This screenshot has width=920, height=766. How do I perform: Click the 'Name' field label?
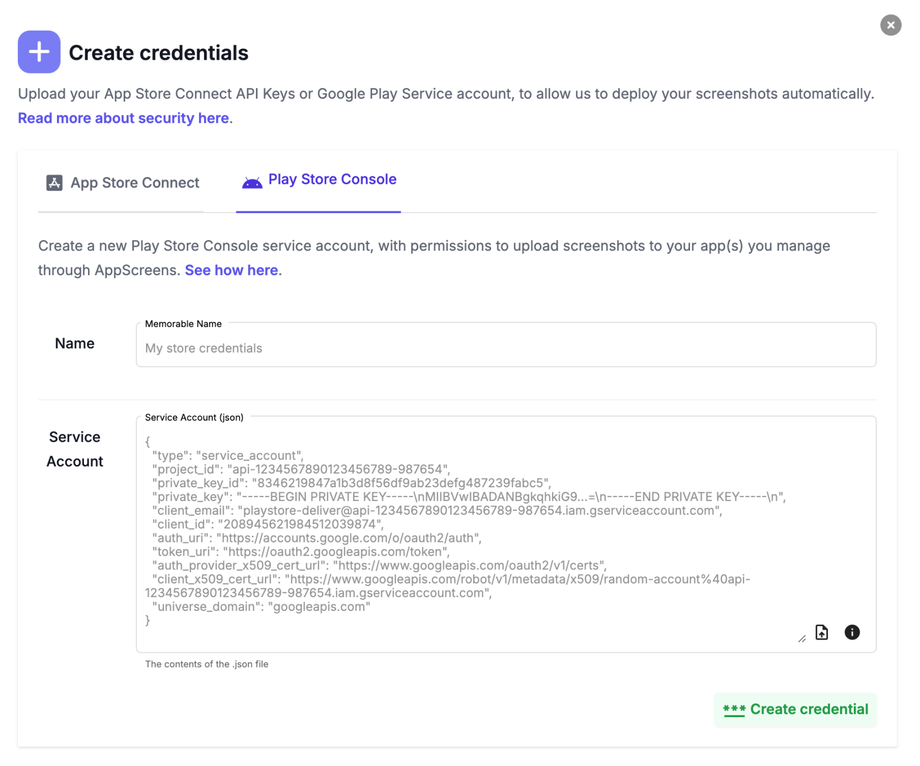(x=75, y=343)
